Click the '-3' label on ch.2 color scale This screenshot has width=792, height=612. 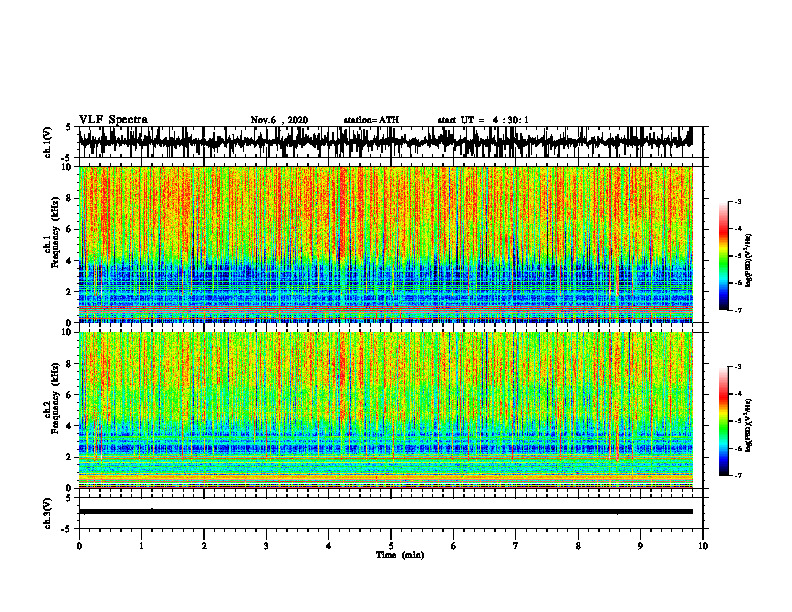[x=738, y=367]
